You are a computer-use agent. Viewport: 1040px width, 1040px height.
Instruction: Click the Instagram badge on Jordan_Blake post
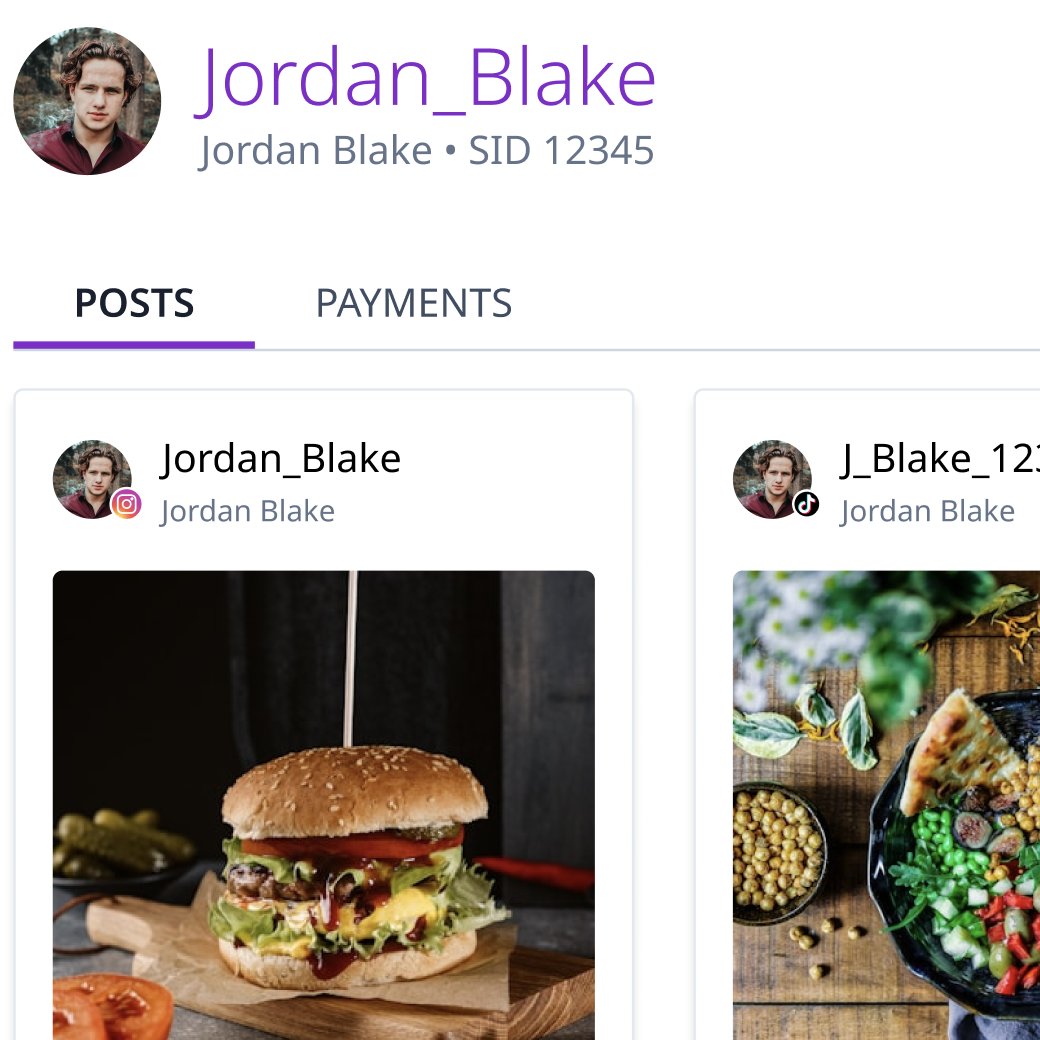(x=126, y=504)
